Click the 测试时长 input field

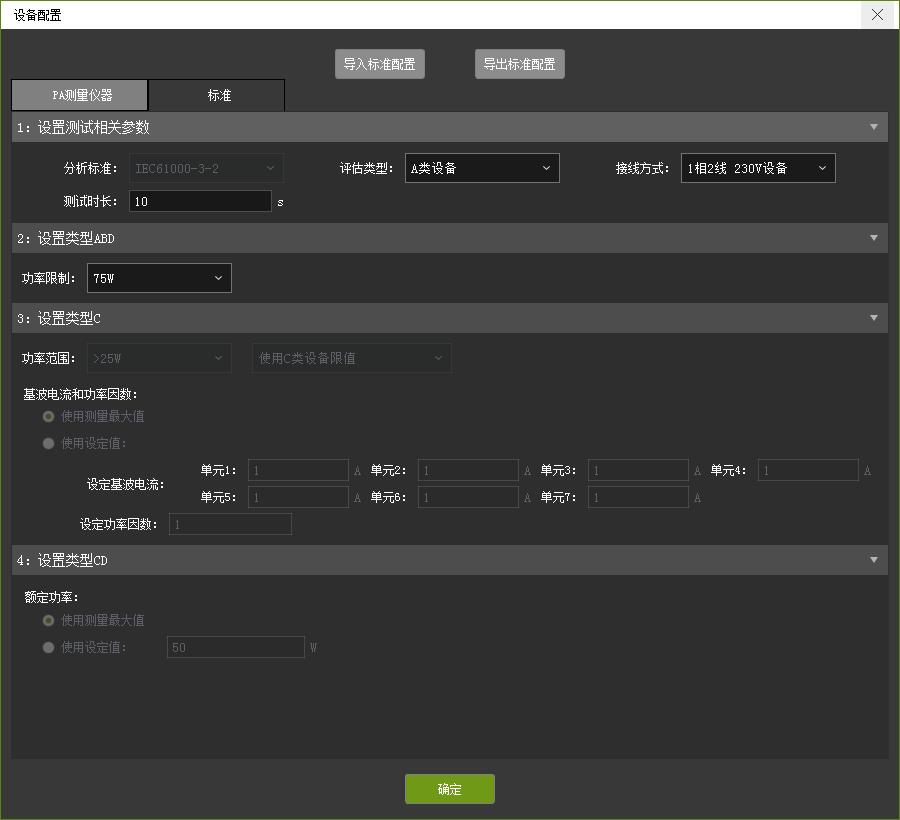(200, 201)
